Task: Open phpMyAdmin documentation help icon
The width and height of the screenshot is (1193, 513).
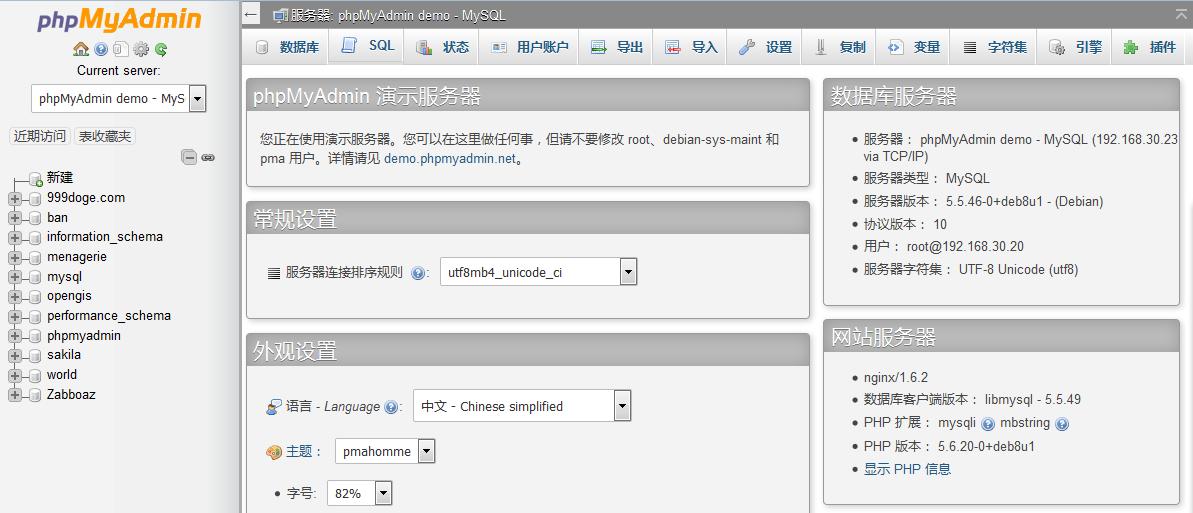Action: [x=101, y=49]
